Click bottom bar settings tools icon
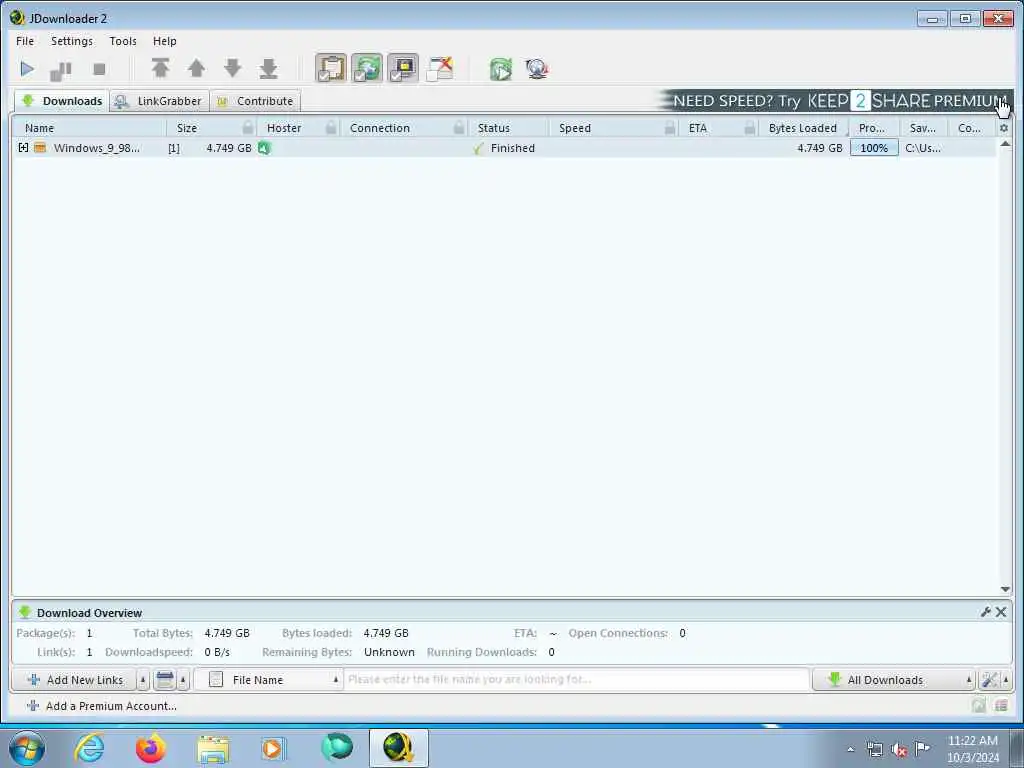Image resolution: width=1024 pixels, height=768 pixels. [989, 680]
